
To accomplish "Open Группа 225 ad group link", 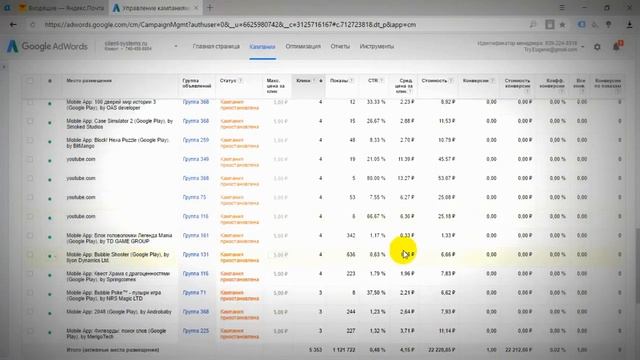I will 196,331.
